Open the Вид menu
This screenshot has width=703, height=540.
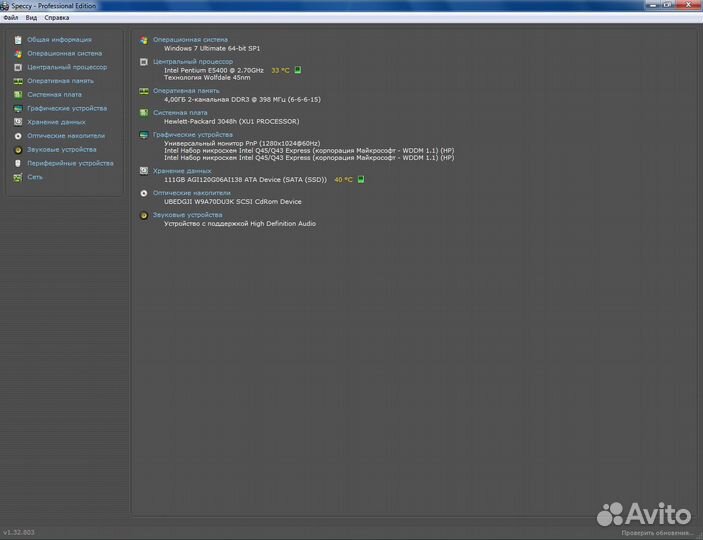(31, 17)
